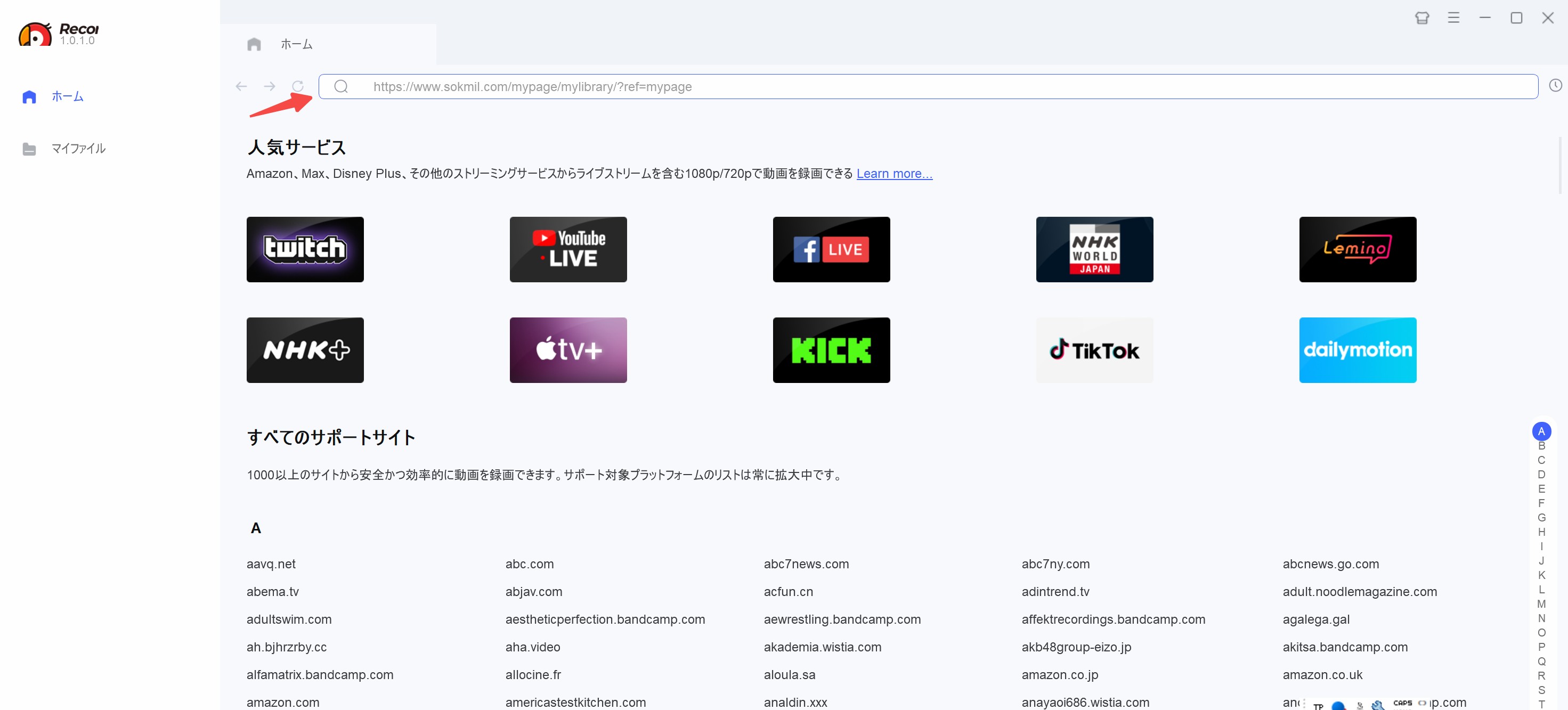The height and width of the screenshot is (710, 1568).
Task: Open the NHK+ service tile
Action: [x=305, y=350]
